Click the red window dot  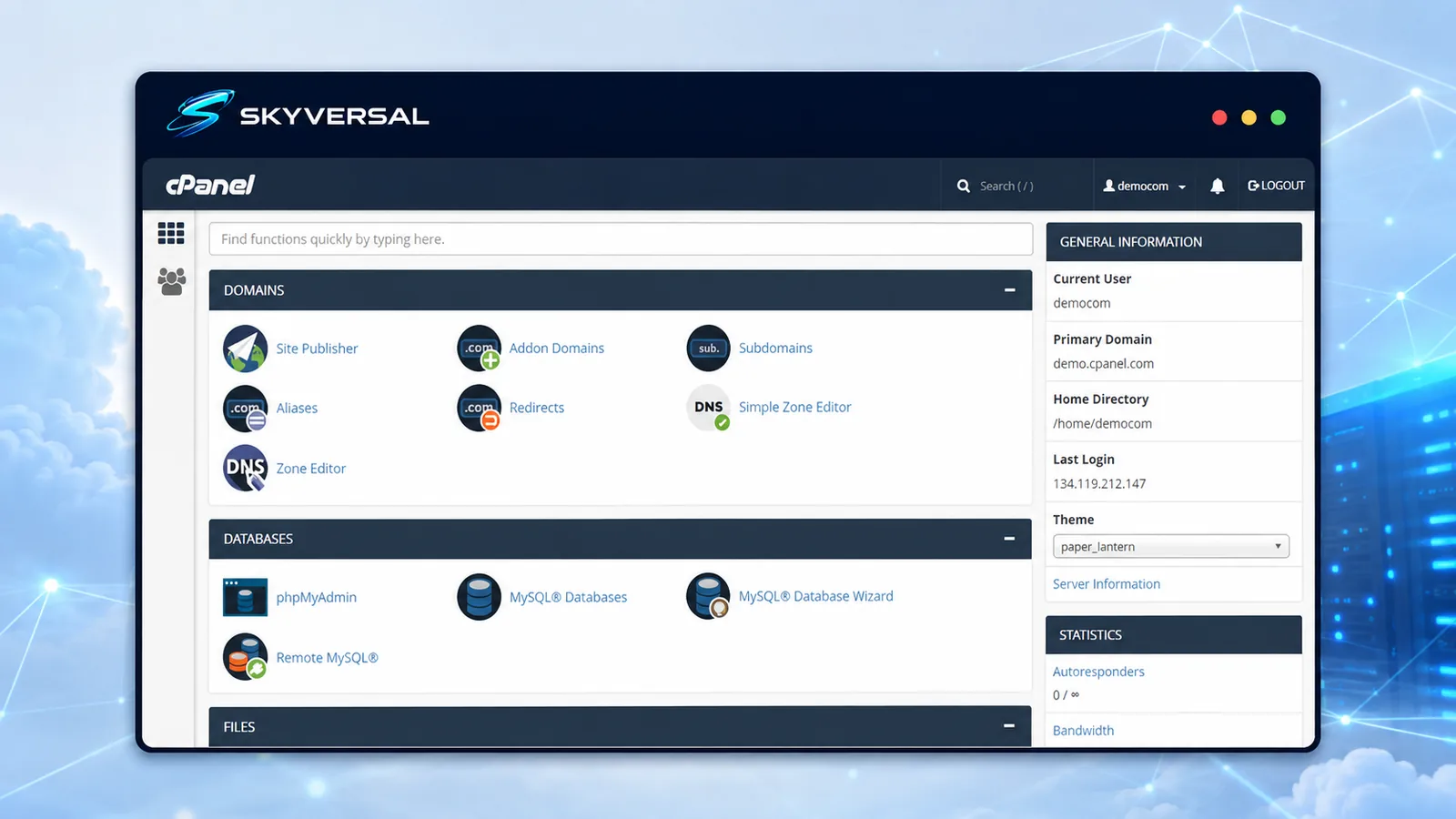coord(1220,117)
